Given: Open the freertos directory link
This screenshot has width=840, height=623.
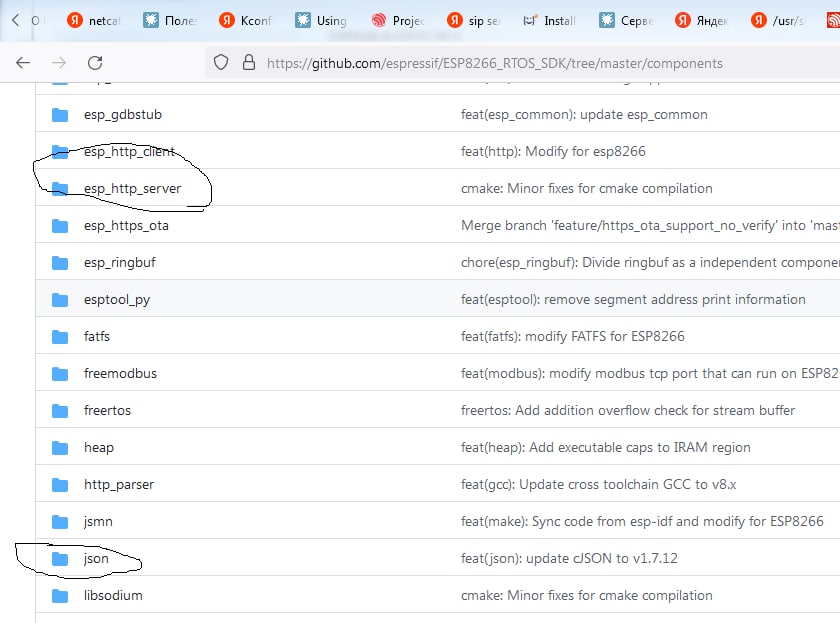Looking at the screenshot, I should pyautogui.click(x=107, y=410).
